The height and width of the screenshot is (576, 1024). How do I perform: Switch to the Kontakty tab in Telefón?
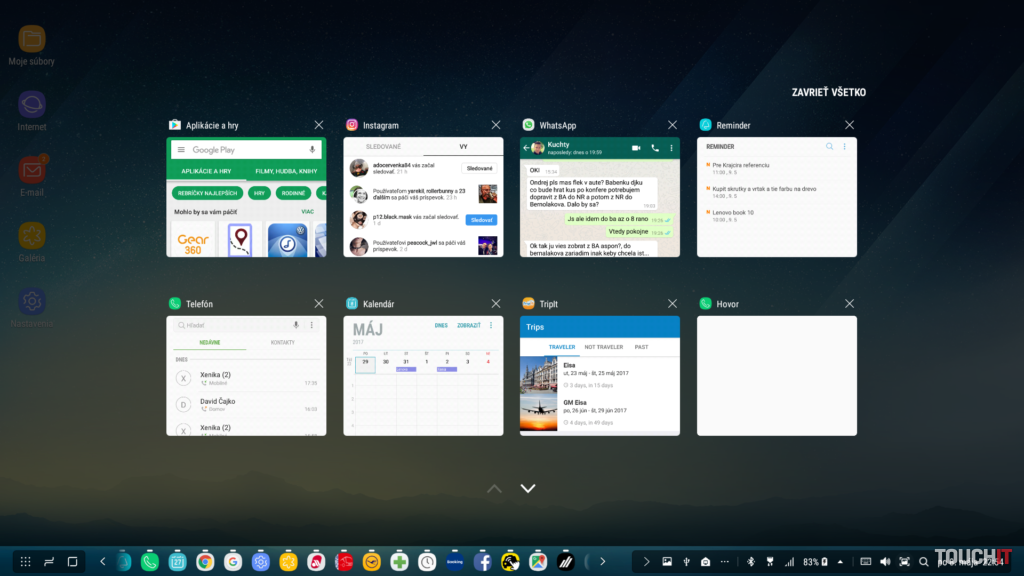click(x=283, y=343)
